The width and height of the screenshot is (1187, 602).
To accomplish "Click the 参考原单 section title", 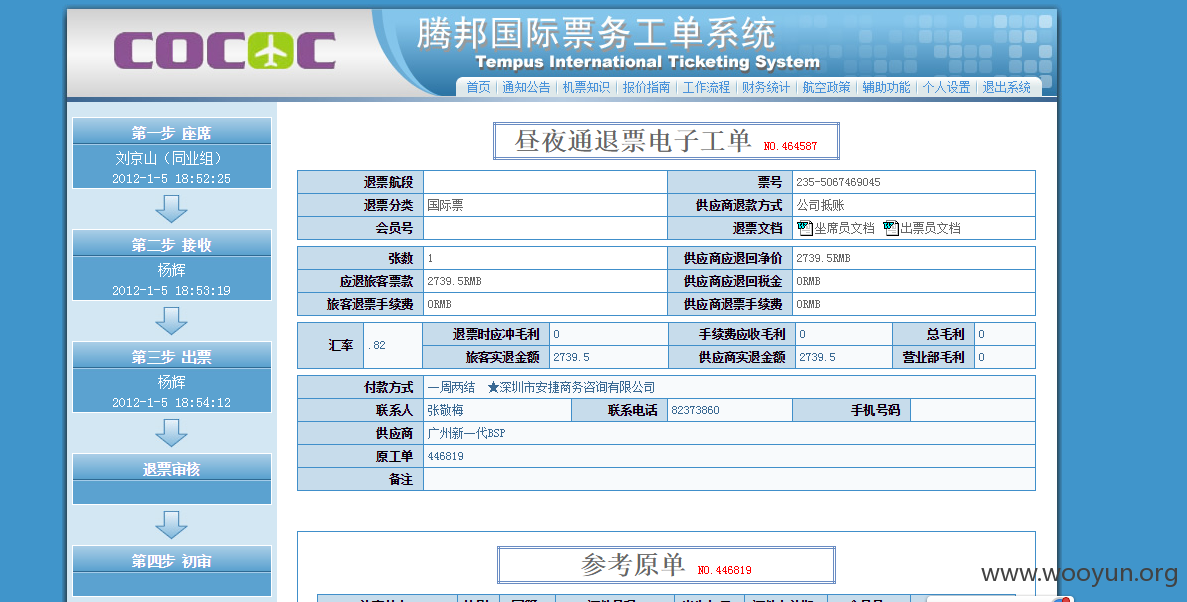I will click(x=633, y=565).
